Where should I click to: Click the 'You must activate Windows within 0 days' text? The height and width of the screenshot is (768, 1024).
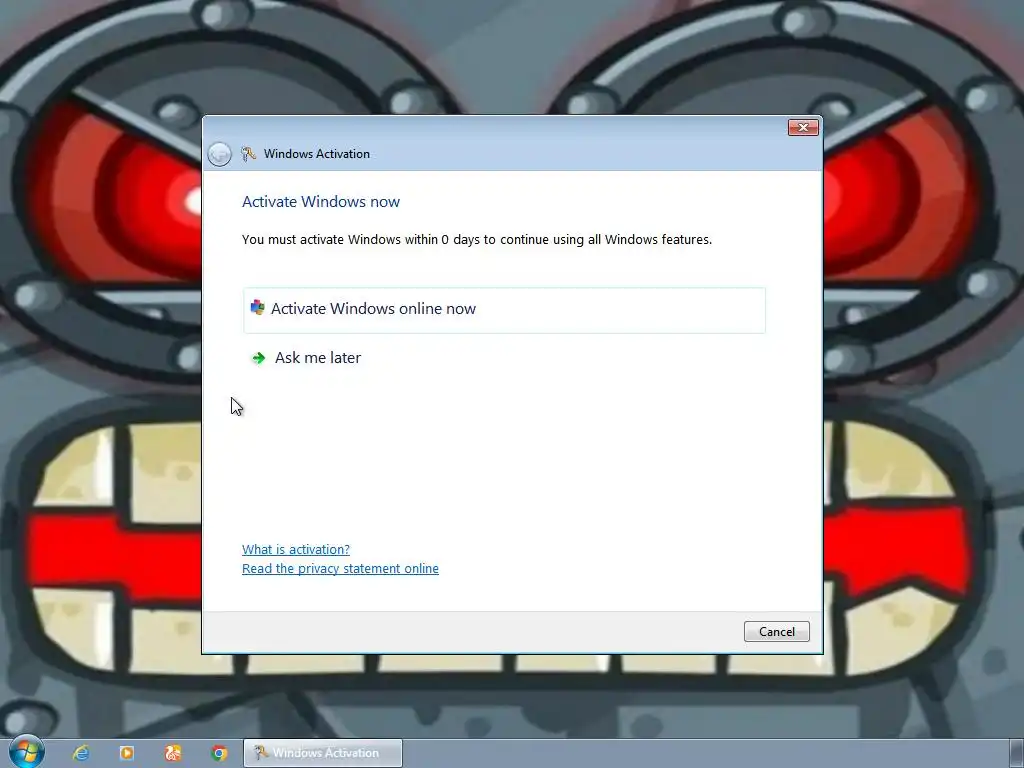477,240
